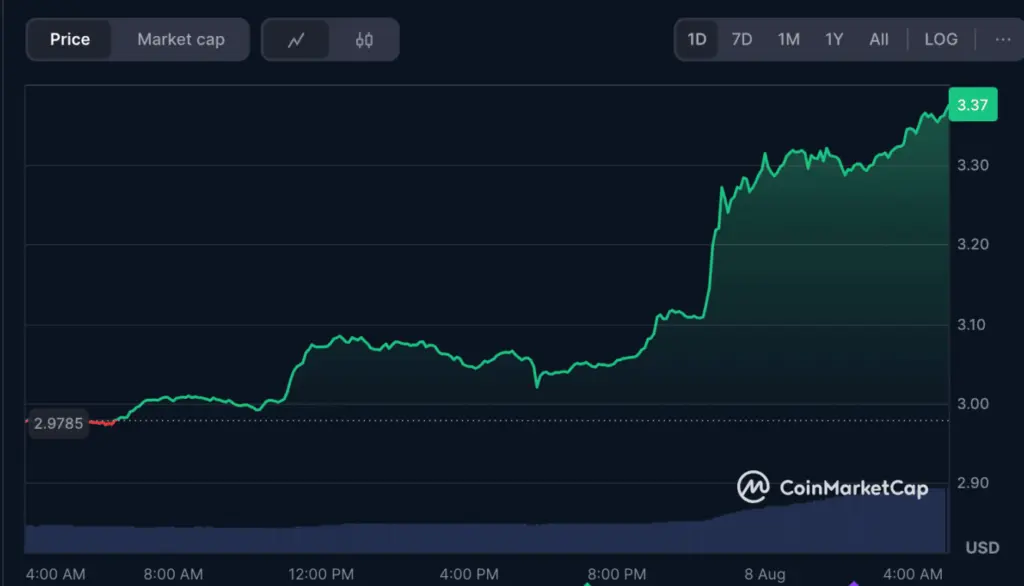Click the green 3.37 price tag
This screenshot has width=1024, height=586.
click(x=974, y=104)
